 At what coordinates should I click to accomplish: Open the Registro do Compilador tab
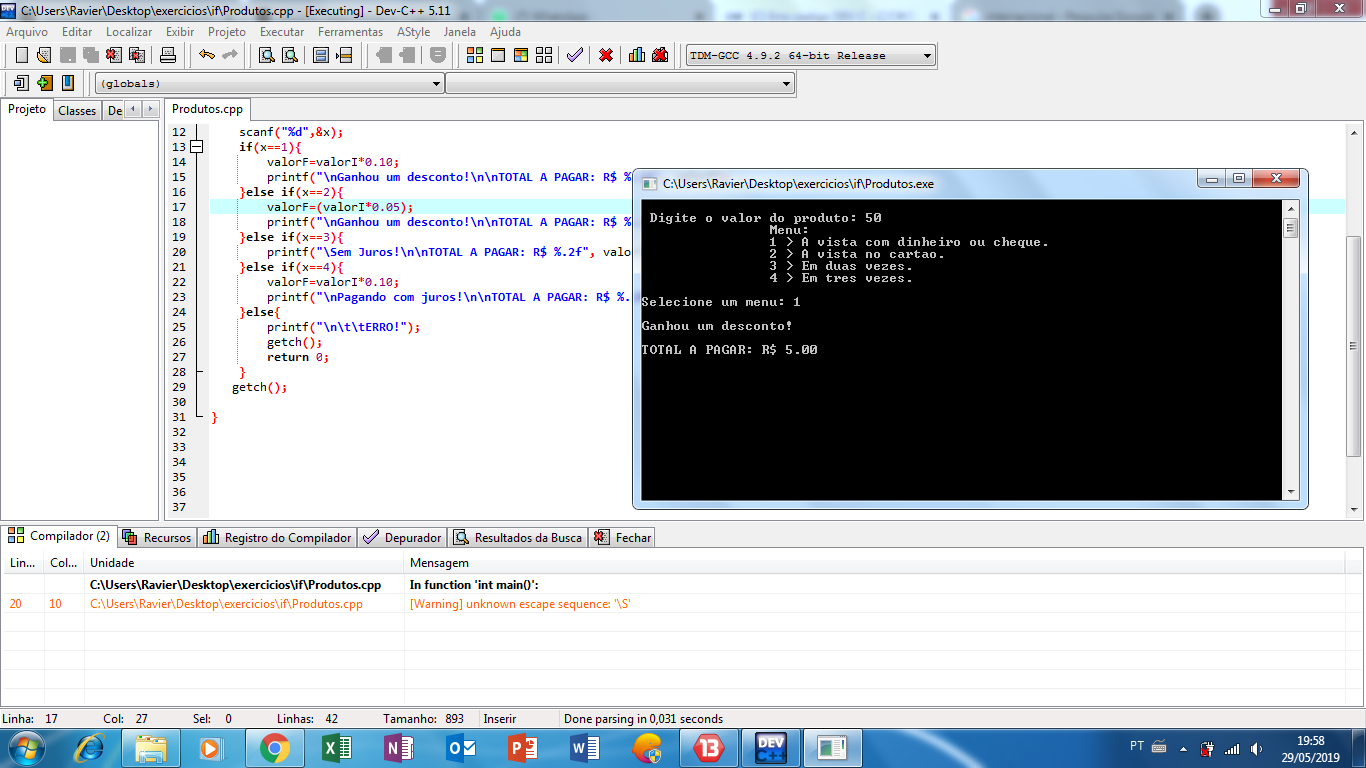coord(277,537)
